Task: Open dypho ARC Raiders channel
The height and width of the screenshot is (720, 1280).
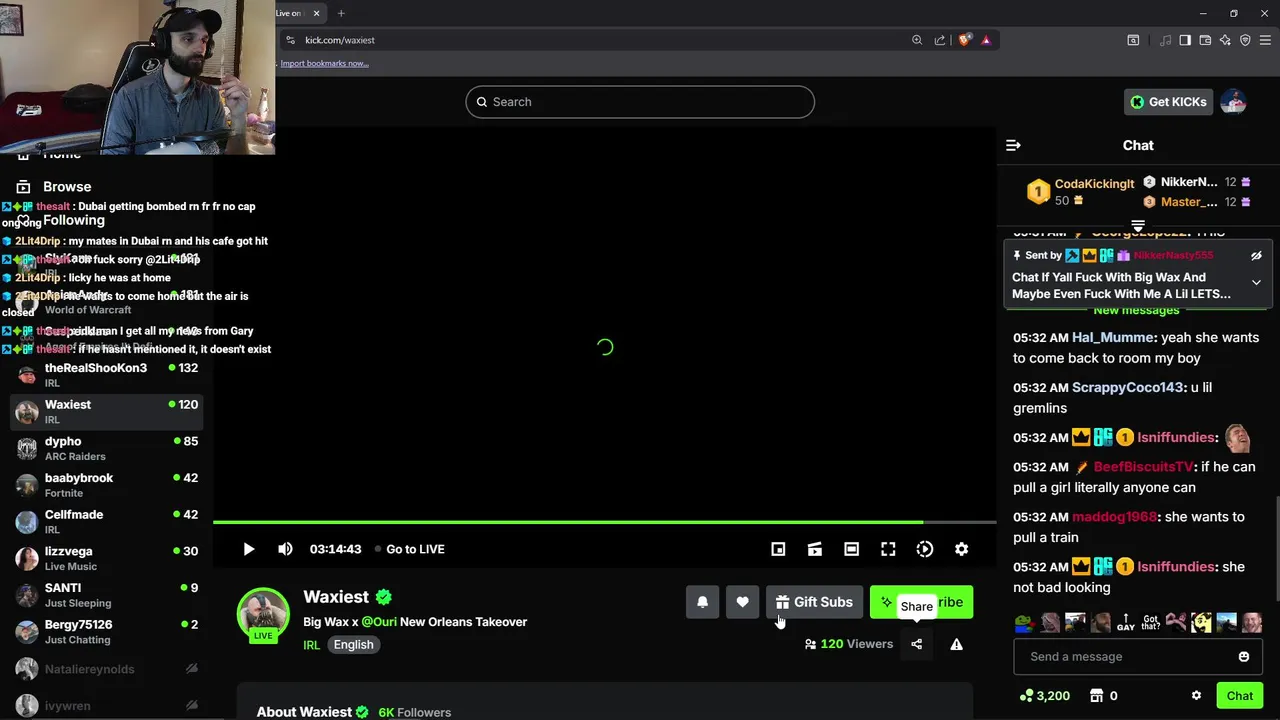Action: click(106, 448)
